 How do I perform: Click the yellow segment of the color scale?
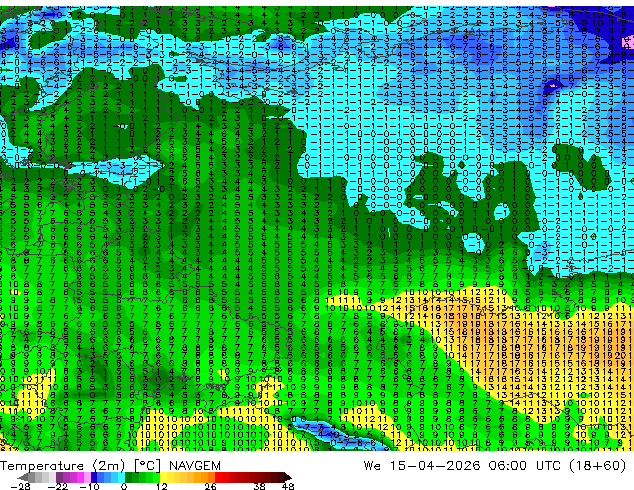(x=163, y=477)
